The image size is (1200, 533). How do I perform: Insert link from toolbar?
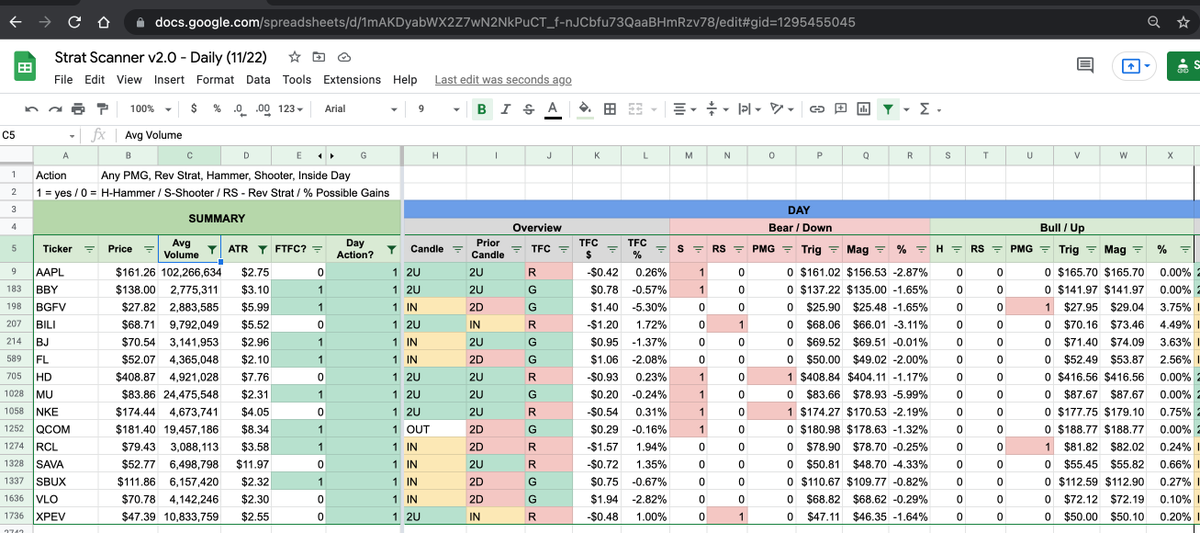point(817,109)
